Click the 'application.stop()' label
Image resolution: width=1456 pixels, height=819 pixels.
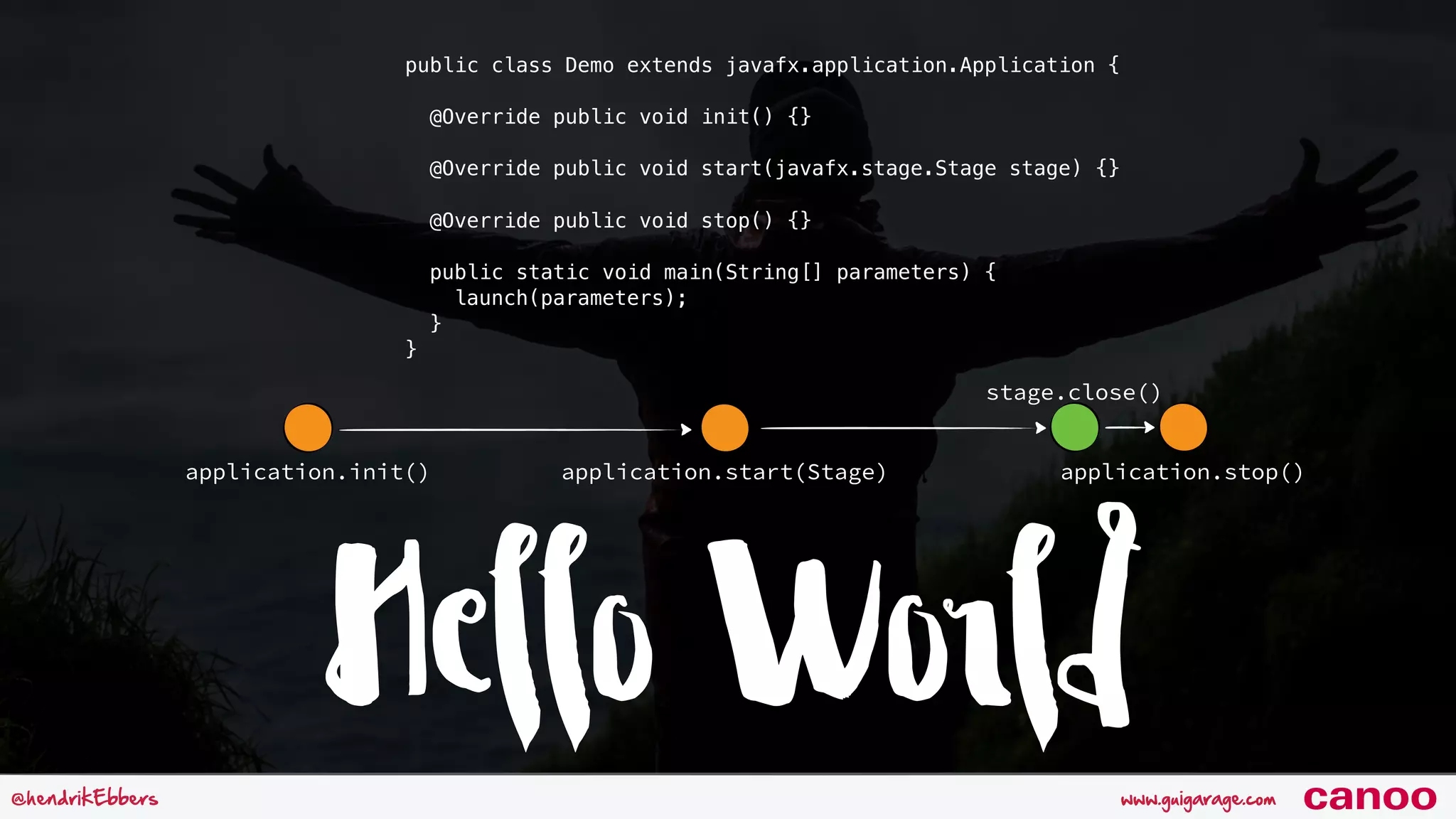click(1182, 473)
